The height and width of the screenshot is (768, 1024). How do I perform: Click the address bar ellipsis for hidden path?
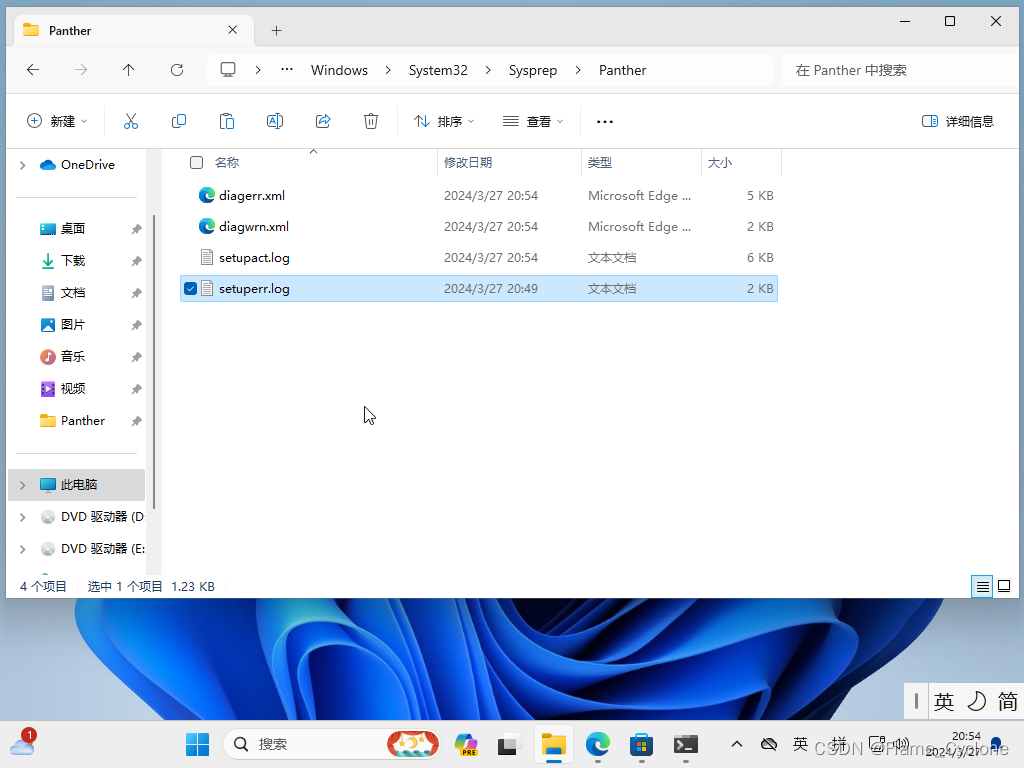[287, 70]
